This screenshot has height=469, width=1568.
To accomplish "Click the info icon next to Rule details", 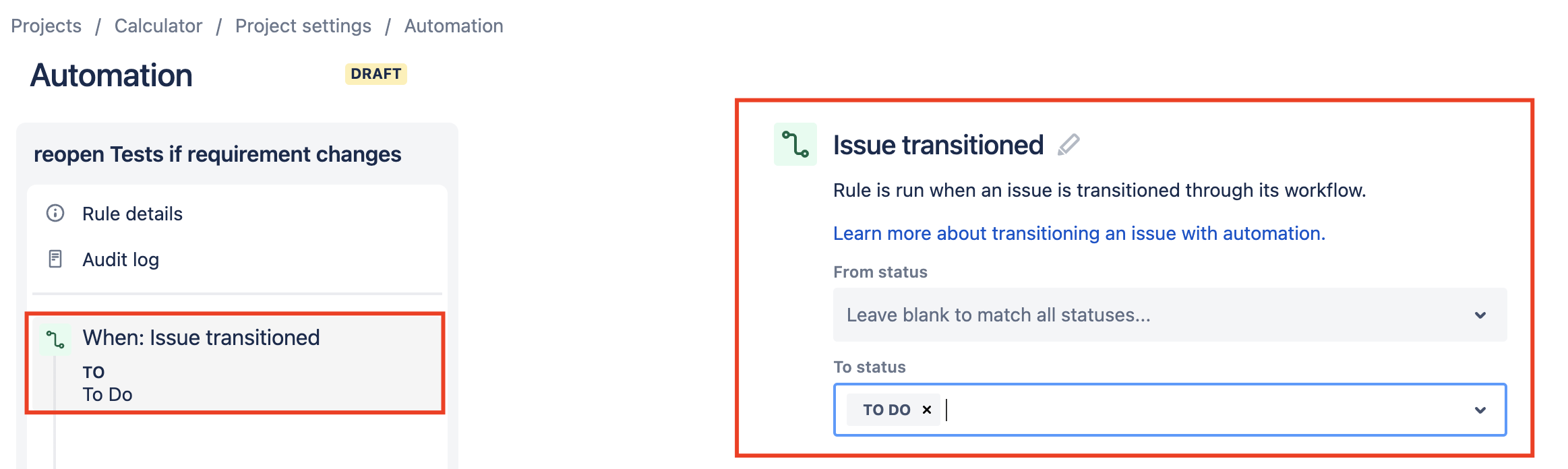I will 55,214.
